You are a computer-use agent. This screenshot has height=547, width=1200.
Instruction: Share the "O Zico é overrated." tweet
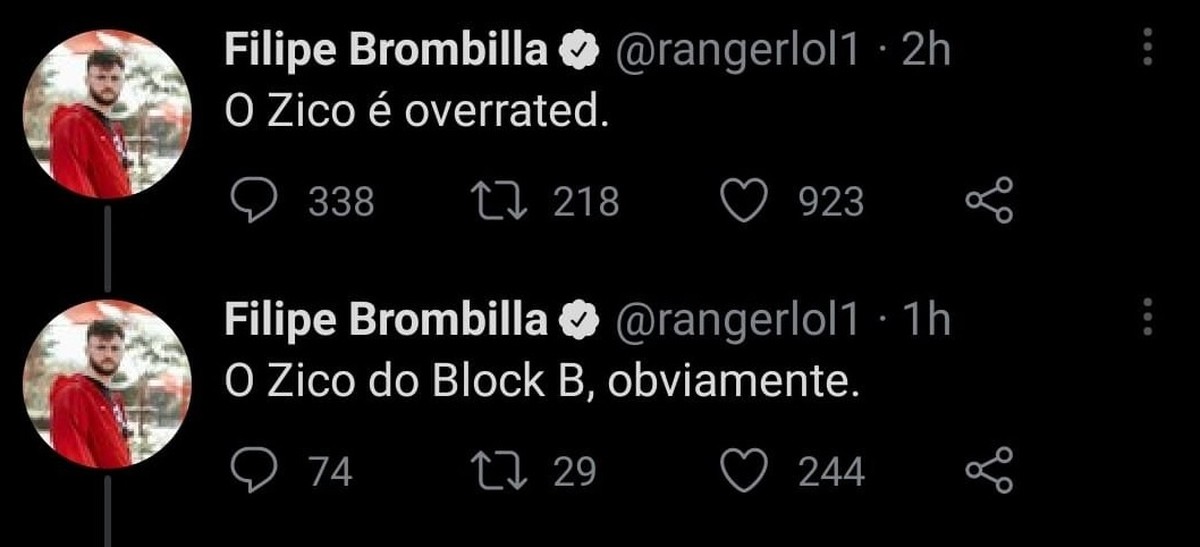click(x=989, y=202)
